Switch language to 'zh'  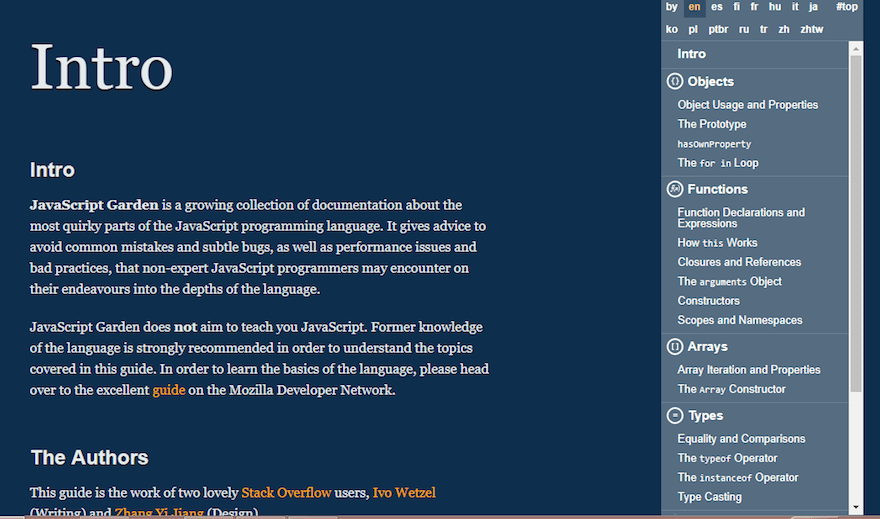click(784, 29)
